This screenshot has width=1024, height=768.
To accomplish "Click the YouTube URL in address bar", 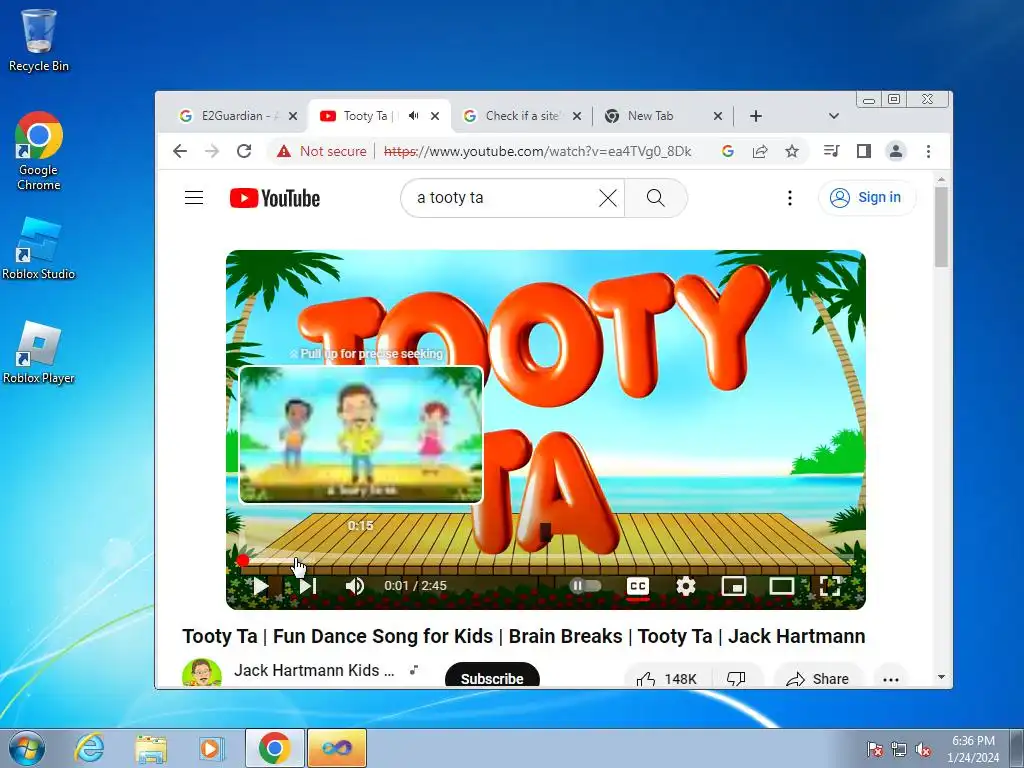I will click(537, 152).
